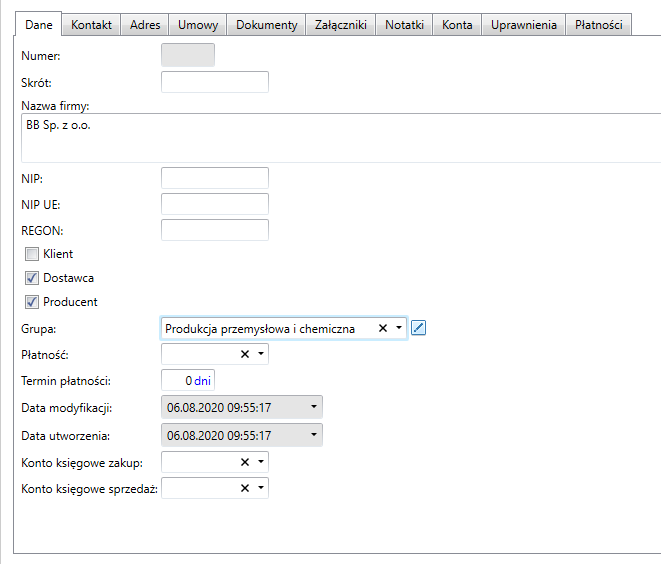Click the Nazwa firmy text area

pyautogui.click(x=340, y=138)
